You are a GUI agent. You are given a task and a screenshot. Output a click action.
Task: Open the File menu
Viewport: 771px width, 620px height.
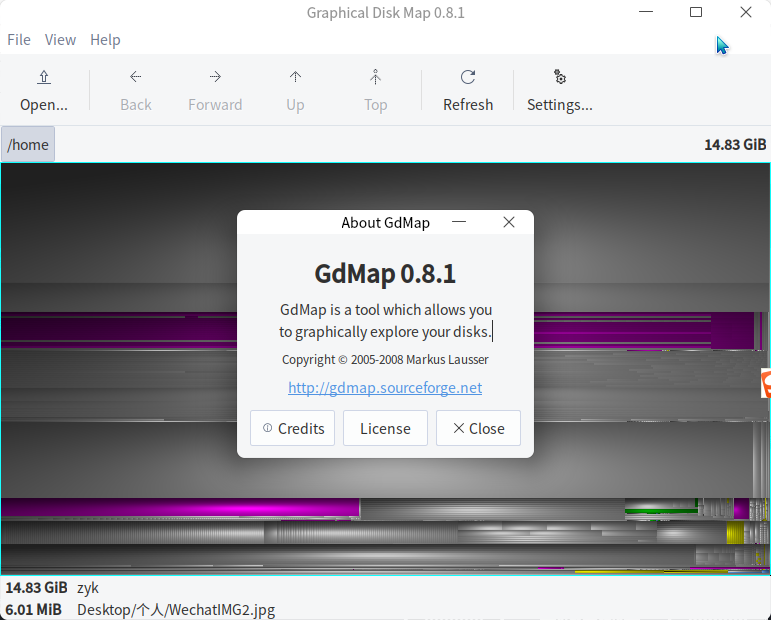[19, 40]
